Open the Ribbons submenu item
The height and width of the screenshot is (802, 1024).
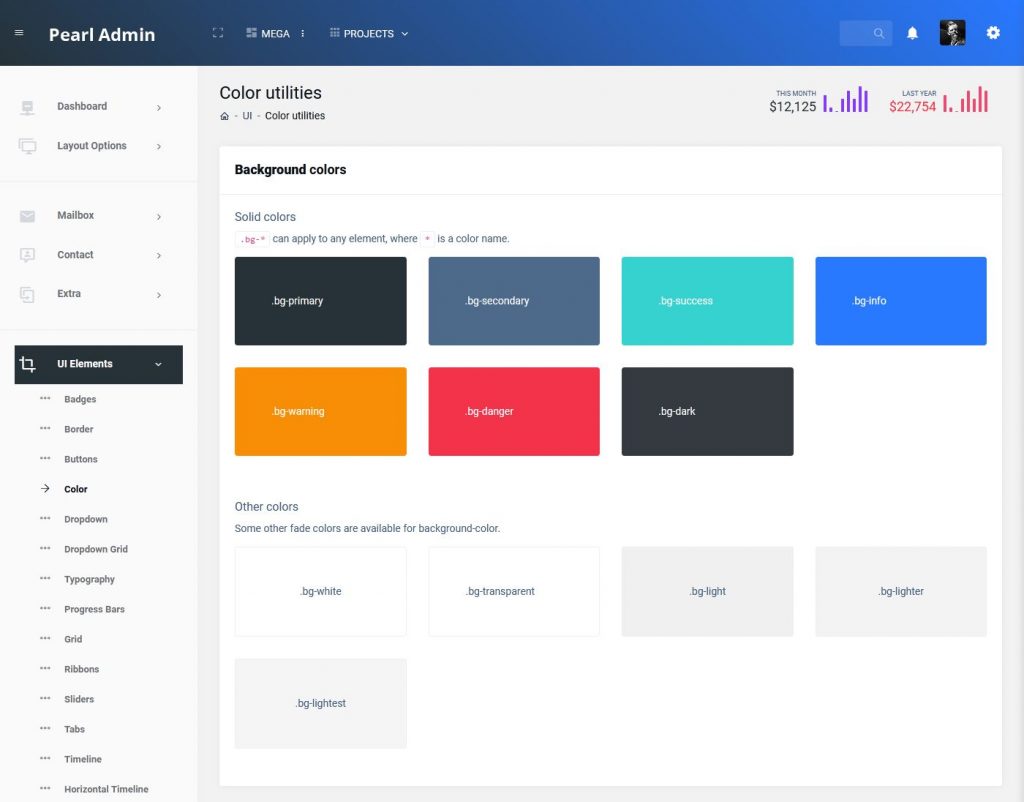point(82,669)
